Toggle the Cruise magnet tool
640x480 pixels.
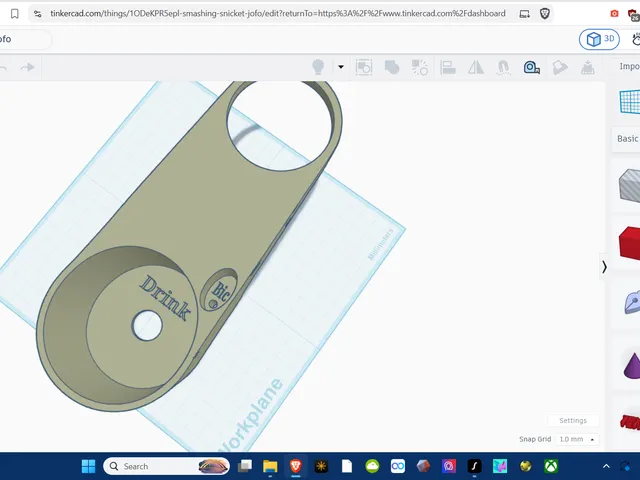(x=504, y=67)
